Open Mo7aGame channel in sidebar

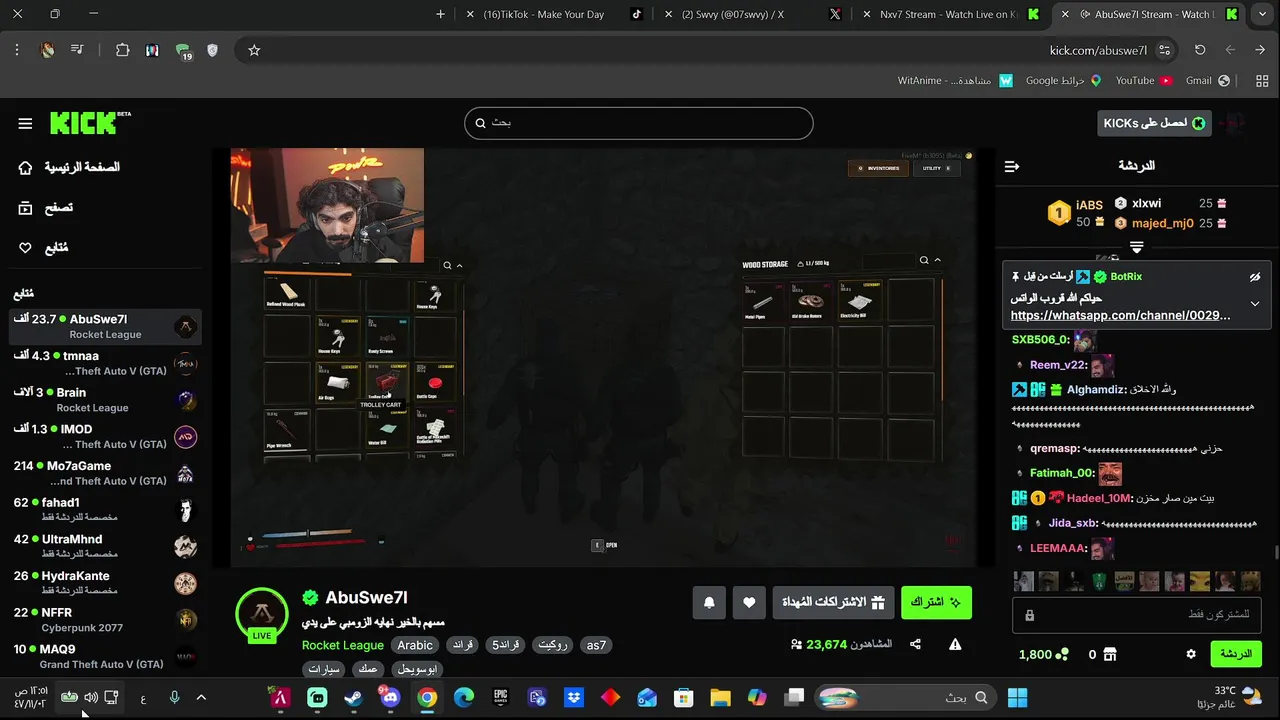pos(105,473)
